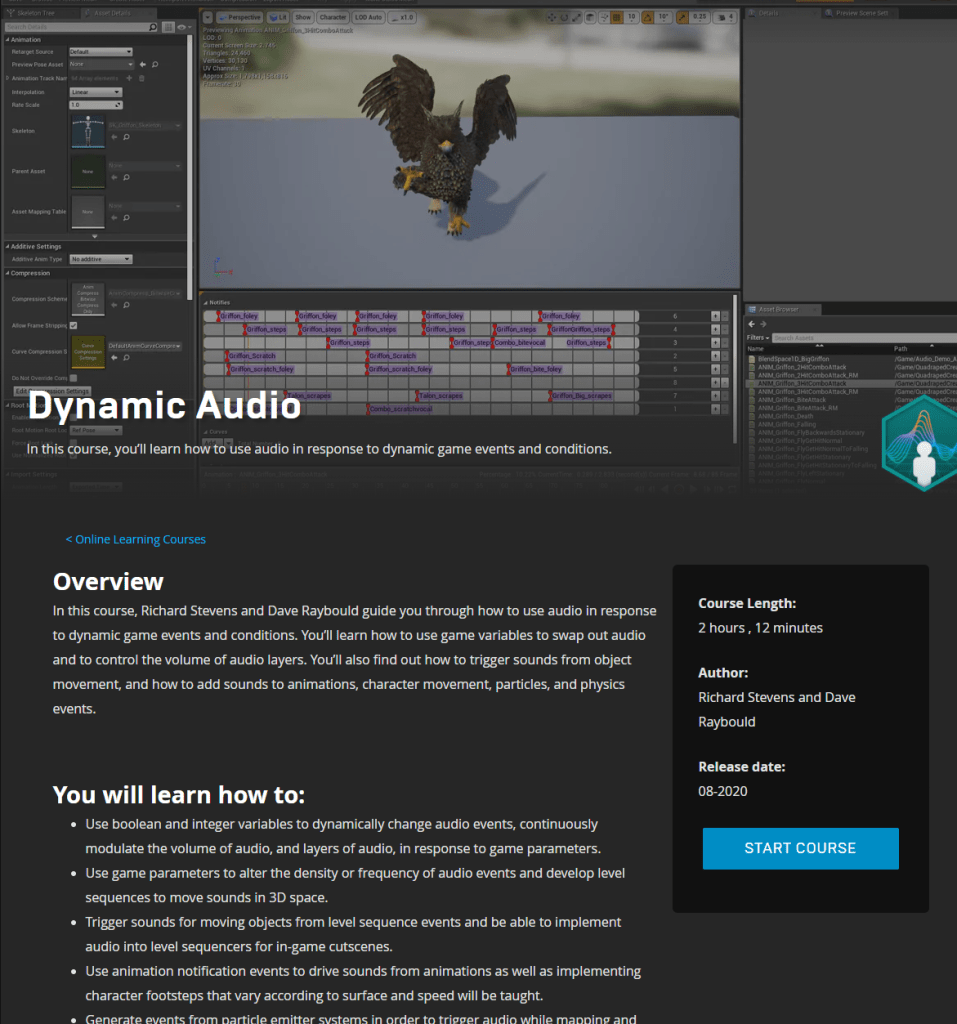Expand the Interpolation Linear dropdown
957x1024 pixels.
[x=96, y=92]
